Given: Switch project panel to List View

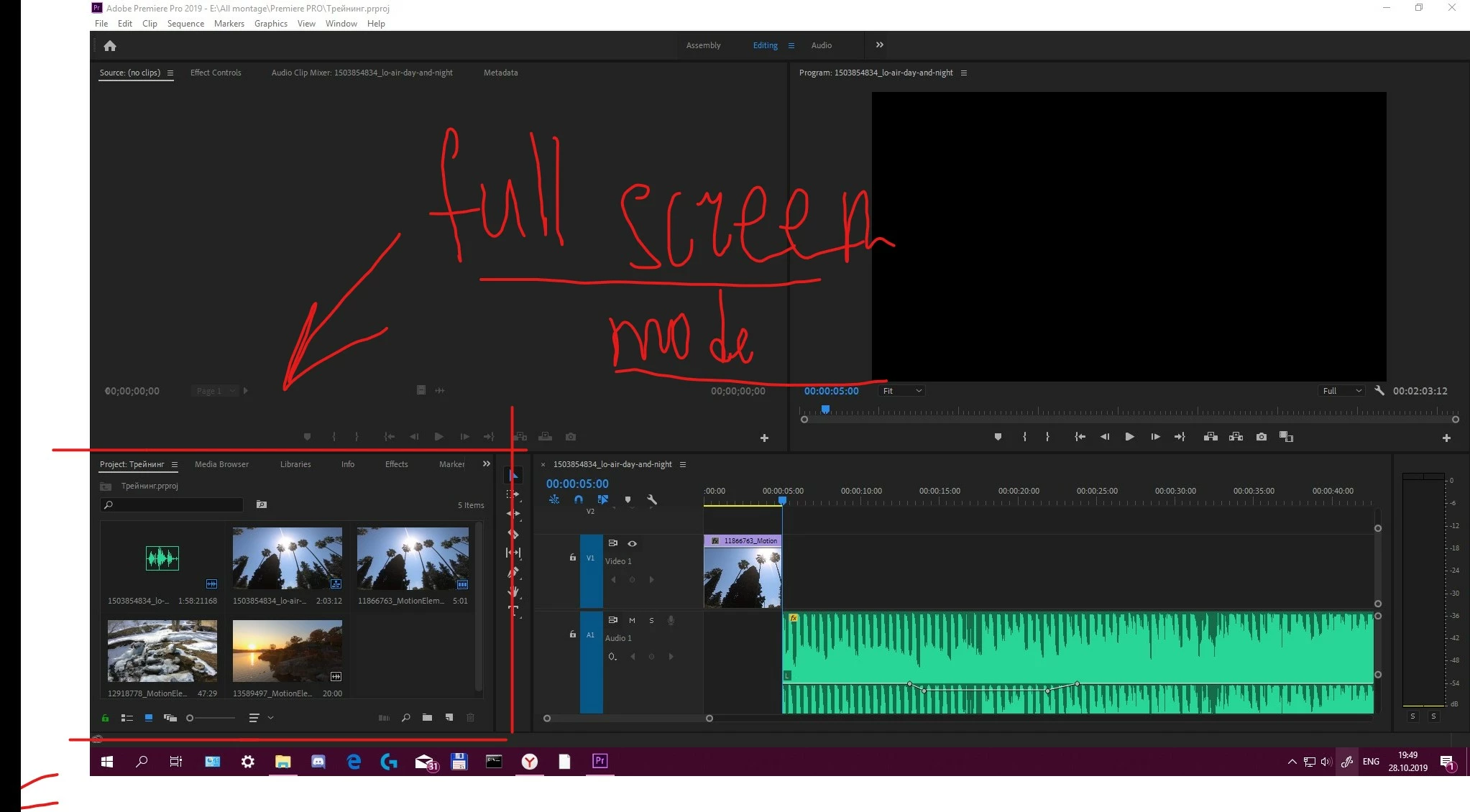Looking at the screenshot, I should coord(127,718).
